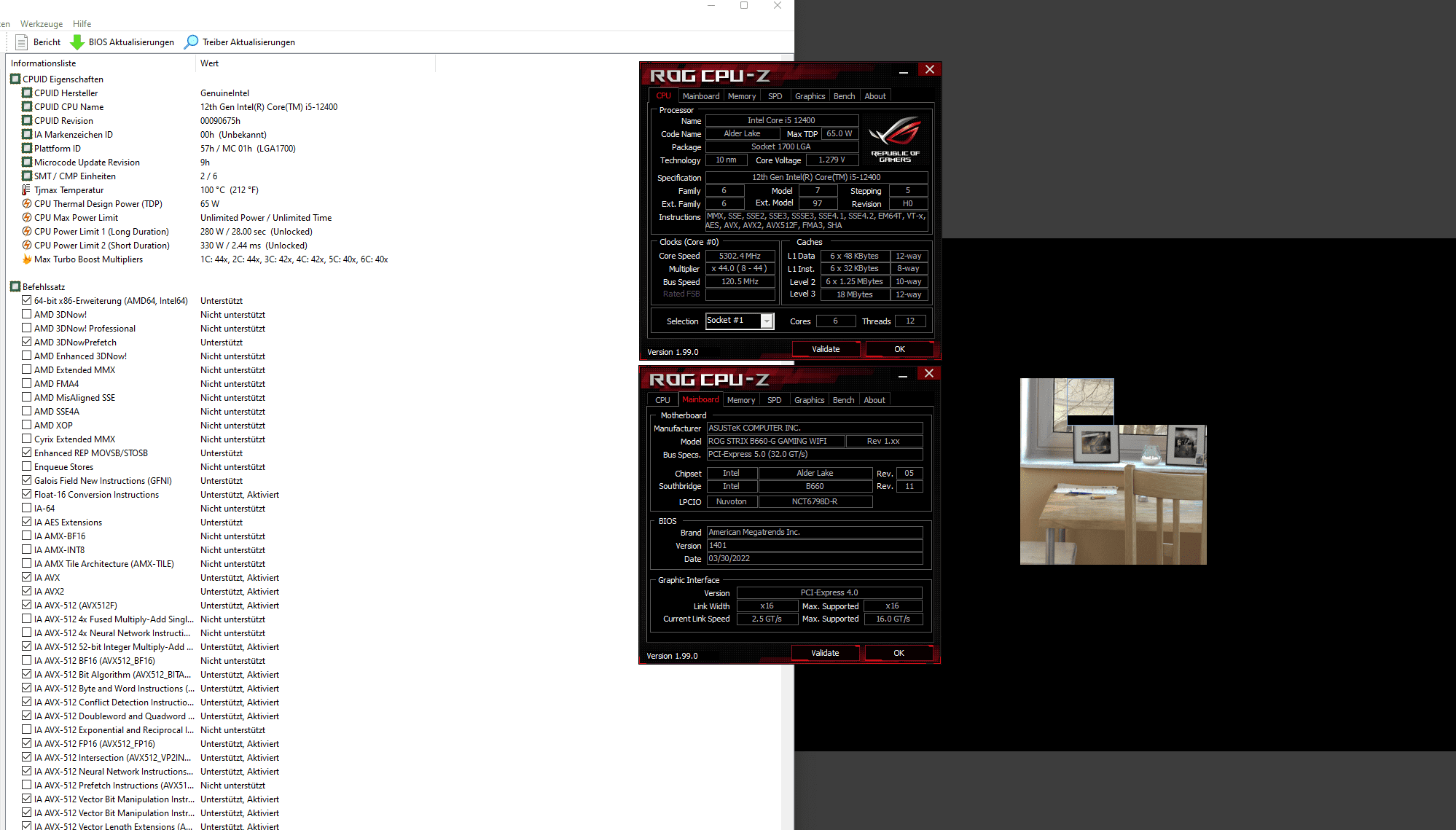1456x830 pixels.
Task: Toggle the IA-64 checkbox
Action: (27, 508)
